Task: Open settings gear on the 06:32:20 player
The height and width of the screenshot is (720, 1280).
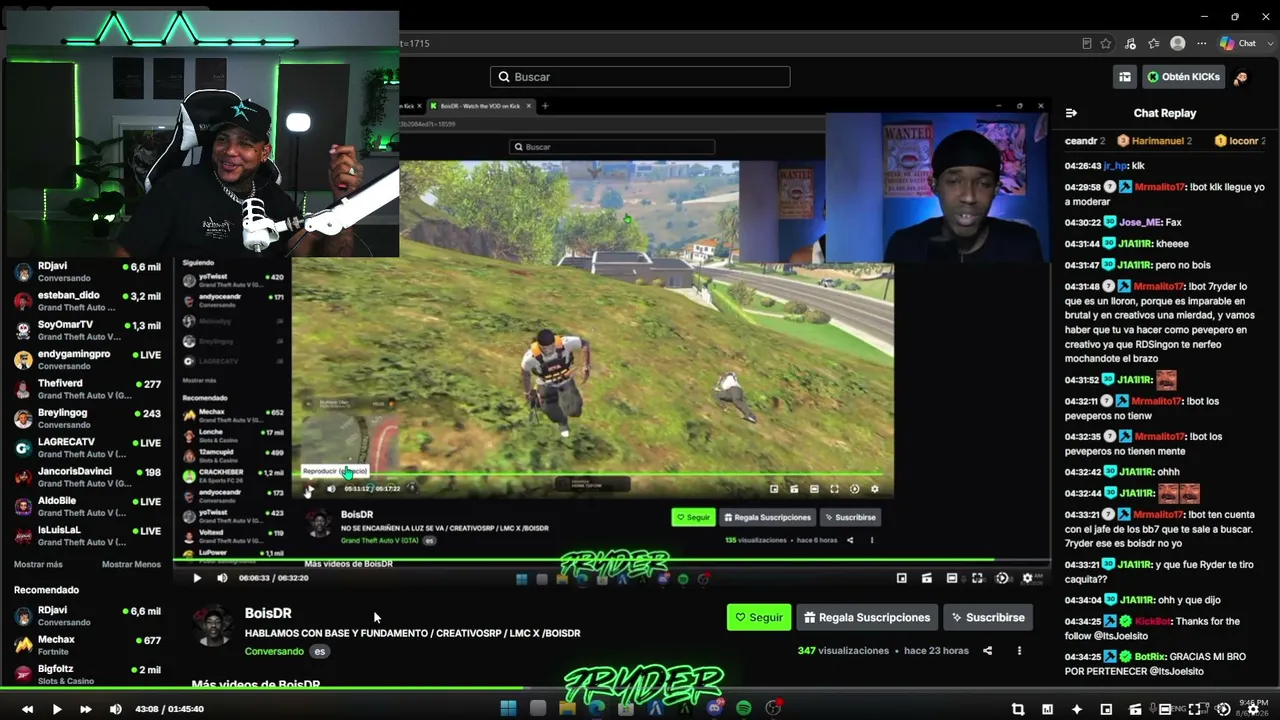Action: point(1027,578)
